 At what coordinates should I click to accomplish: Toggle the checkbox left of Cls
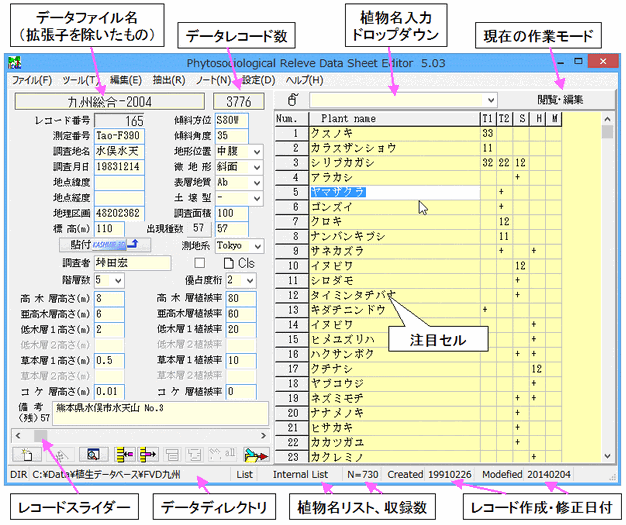[200, 263]
